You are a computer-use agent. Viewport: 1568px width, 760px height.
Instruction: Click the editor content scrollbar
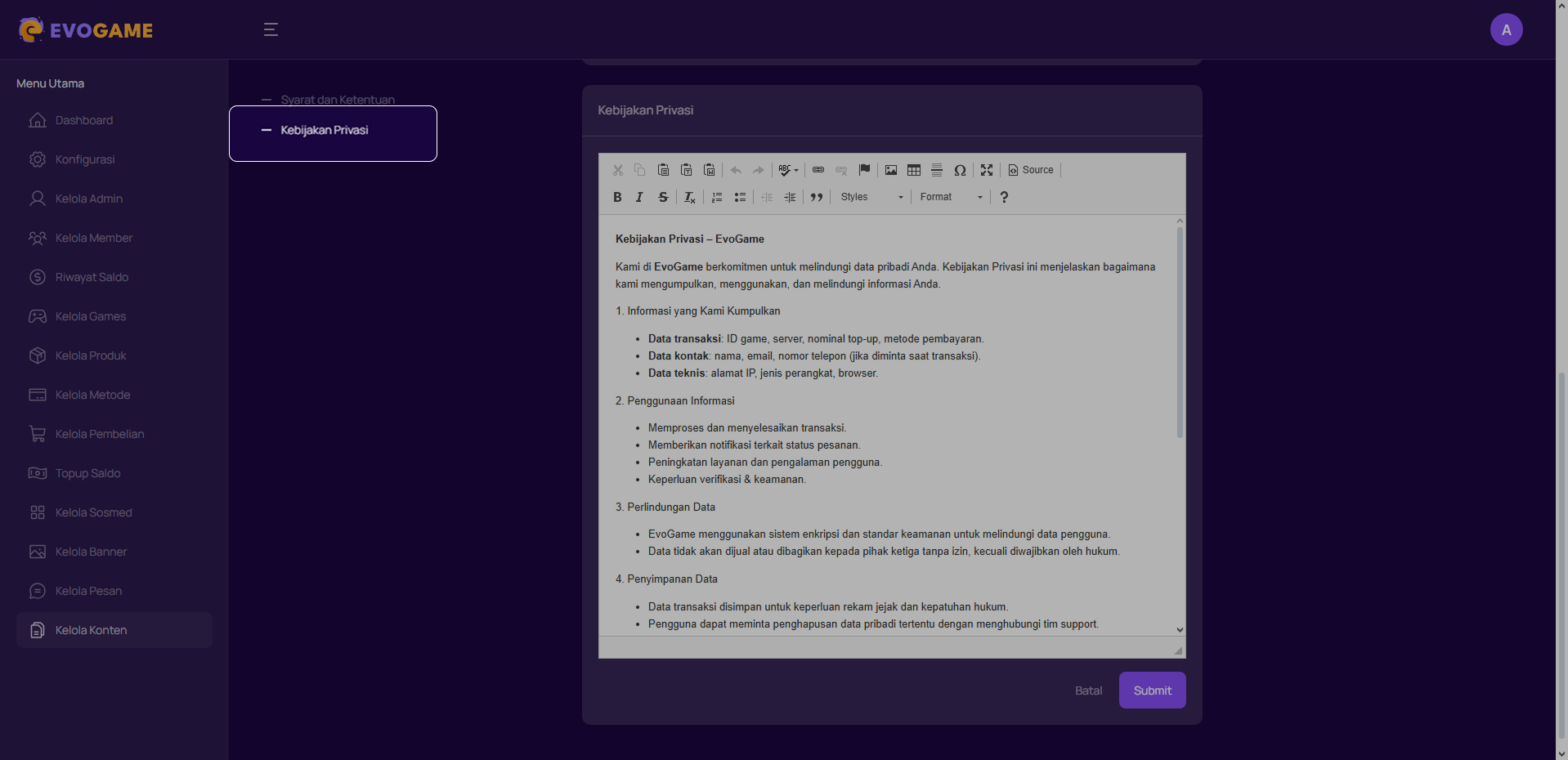(1180, 333)
